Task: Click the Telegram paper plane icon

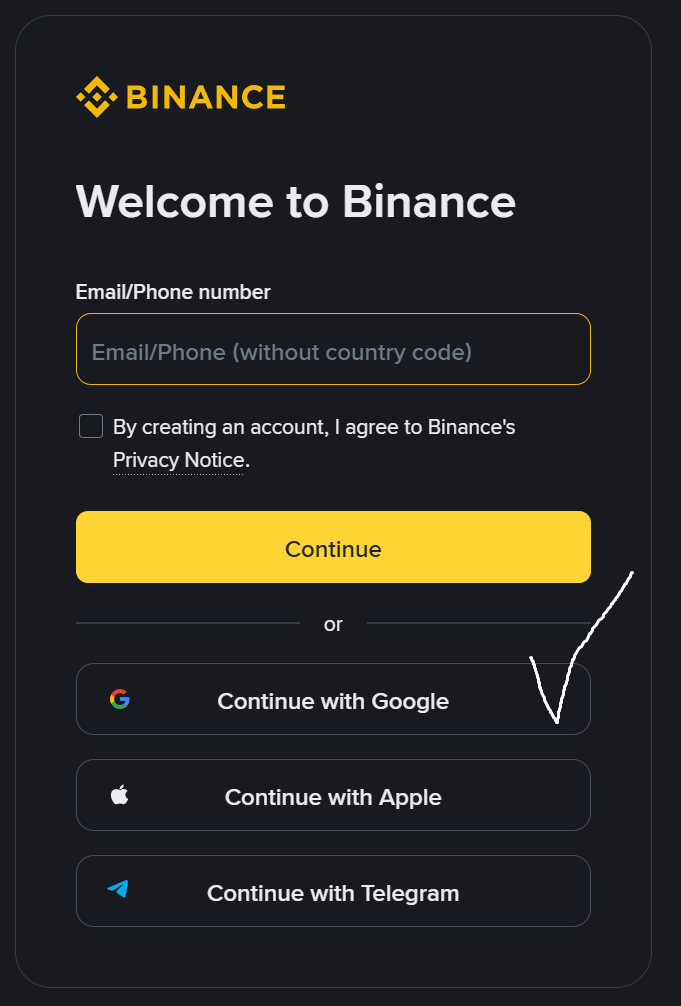Action: click(119, 889)
